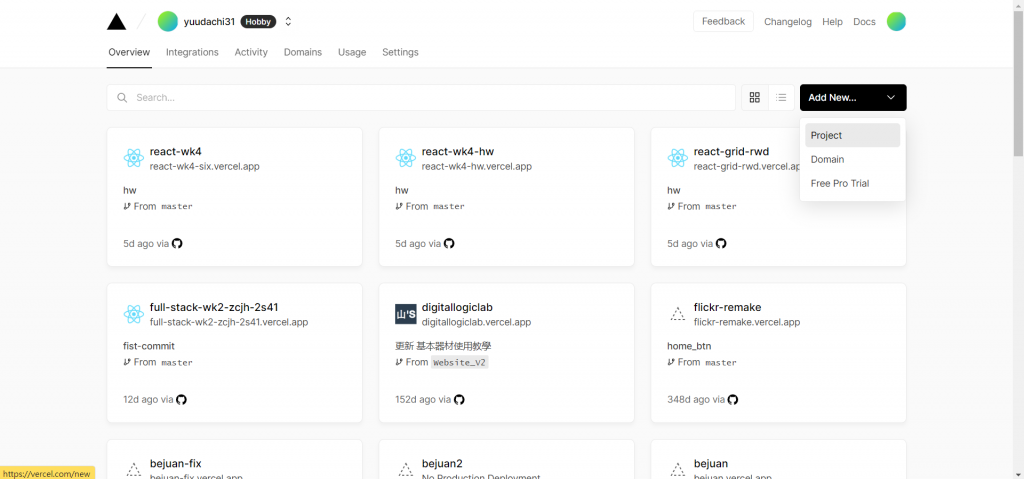
Task: Click the digitallogiclab project logo
Action: pyautogui.click(x=406, y=314)
